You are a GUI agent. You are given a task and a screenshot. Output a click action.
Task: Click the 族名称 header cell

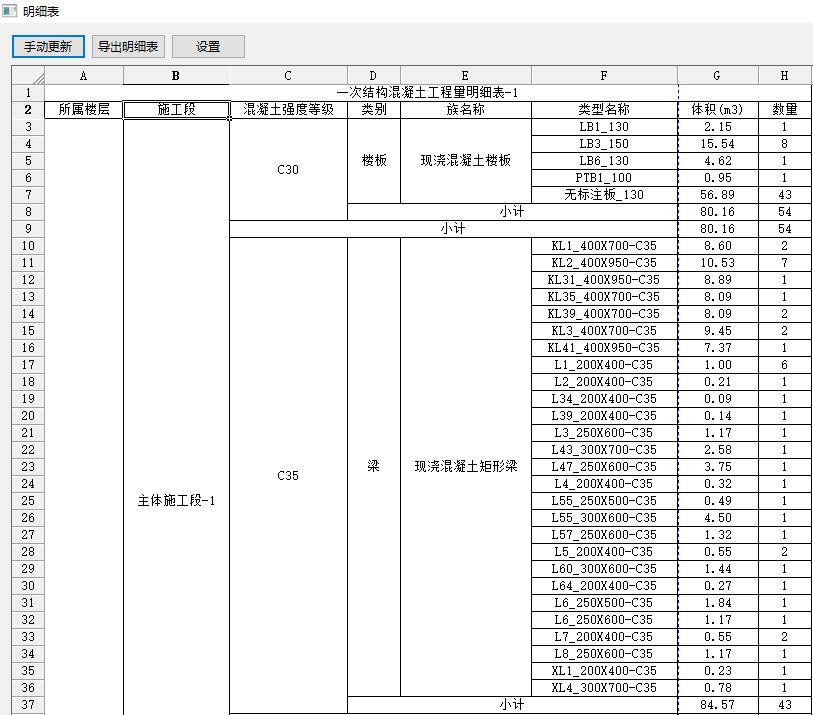pyautogui.click(x=466, y=110)
